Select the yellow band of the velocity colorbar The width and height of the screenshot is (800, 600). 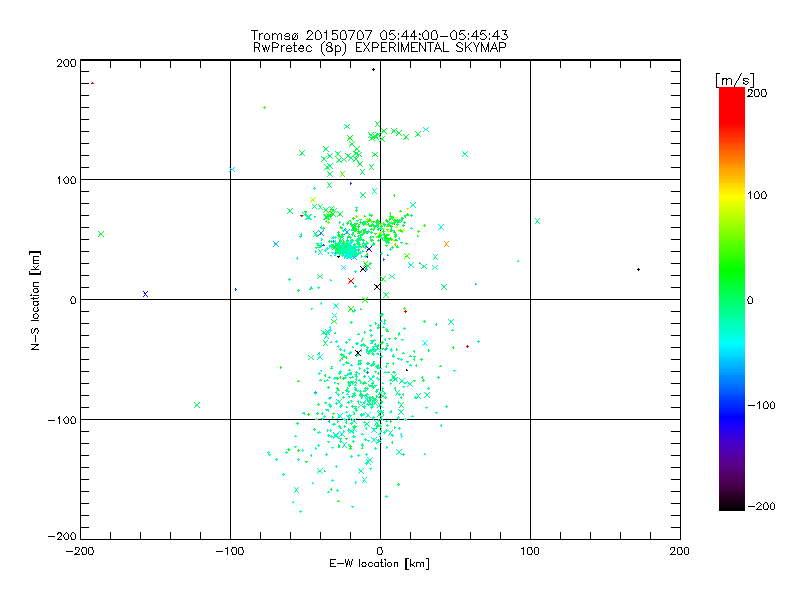pos(732,195)
